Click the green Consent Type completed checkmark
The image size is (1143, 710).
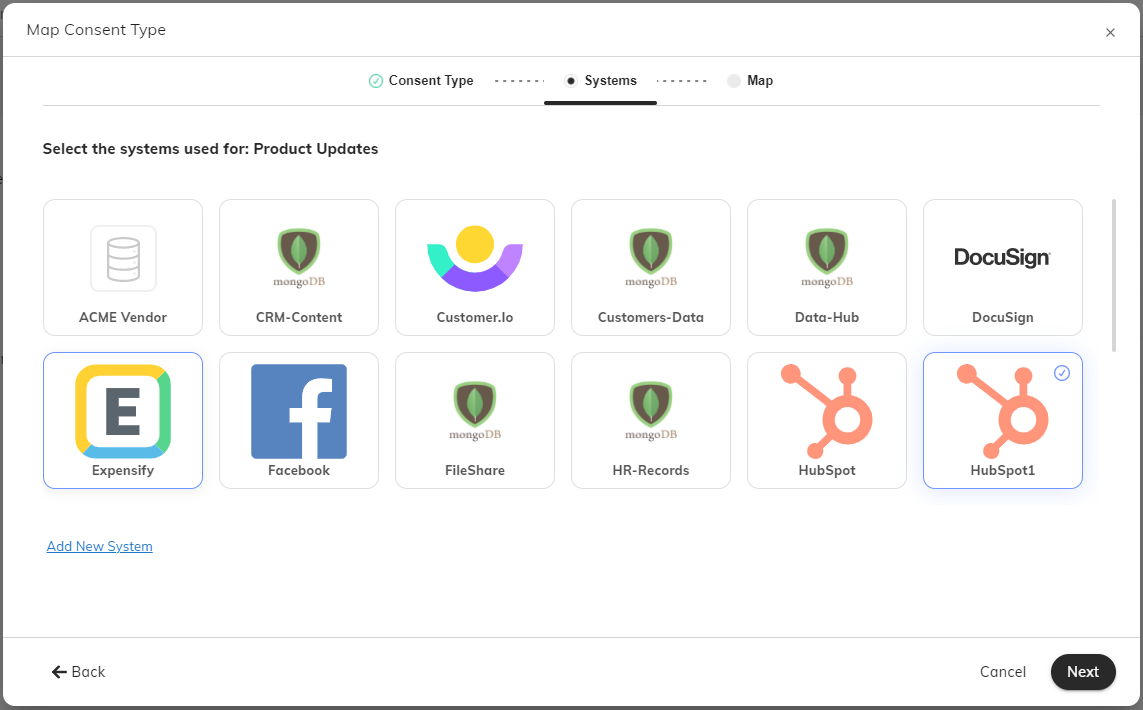pyautogui.click(x=375, y=81)
